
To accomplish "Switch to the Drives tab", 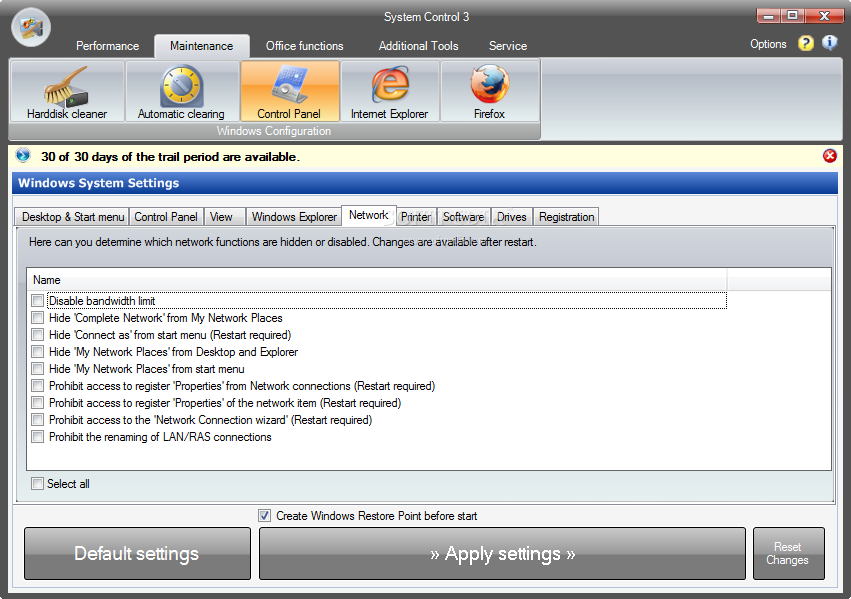I will coord(512,217).
